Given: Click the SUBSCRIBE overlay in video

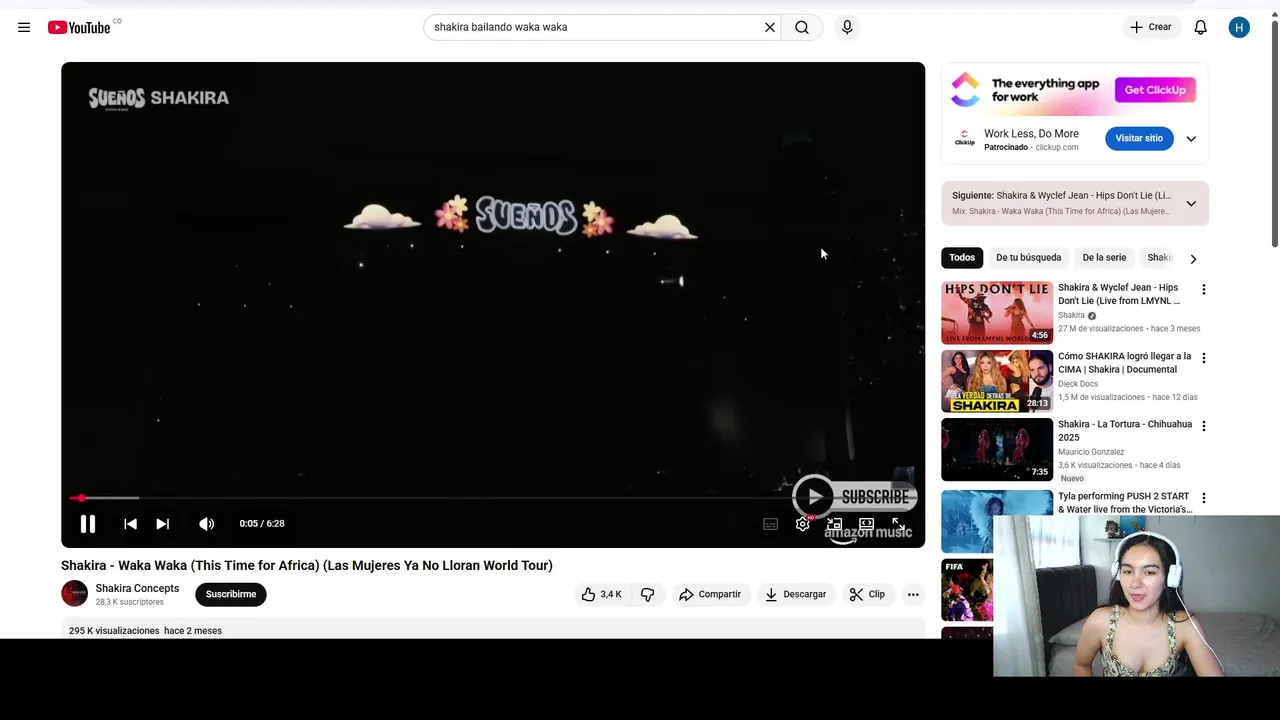Looking at the screenshot, I should pos(855,496).
